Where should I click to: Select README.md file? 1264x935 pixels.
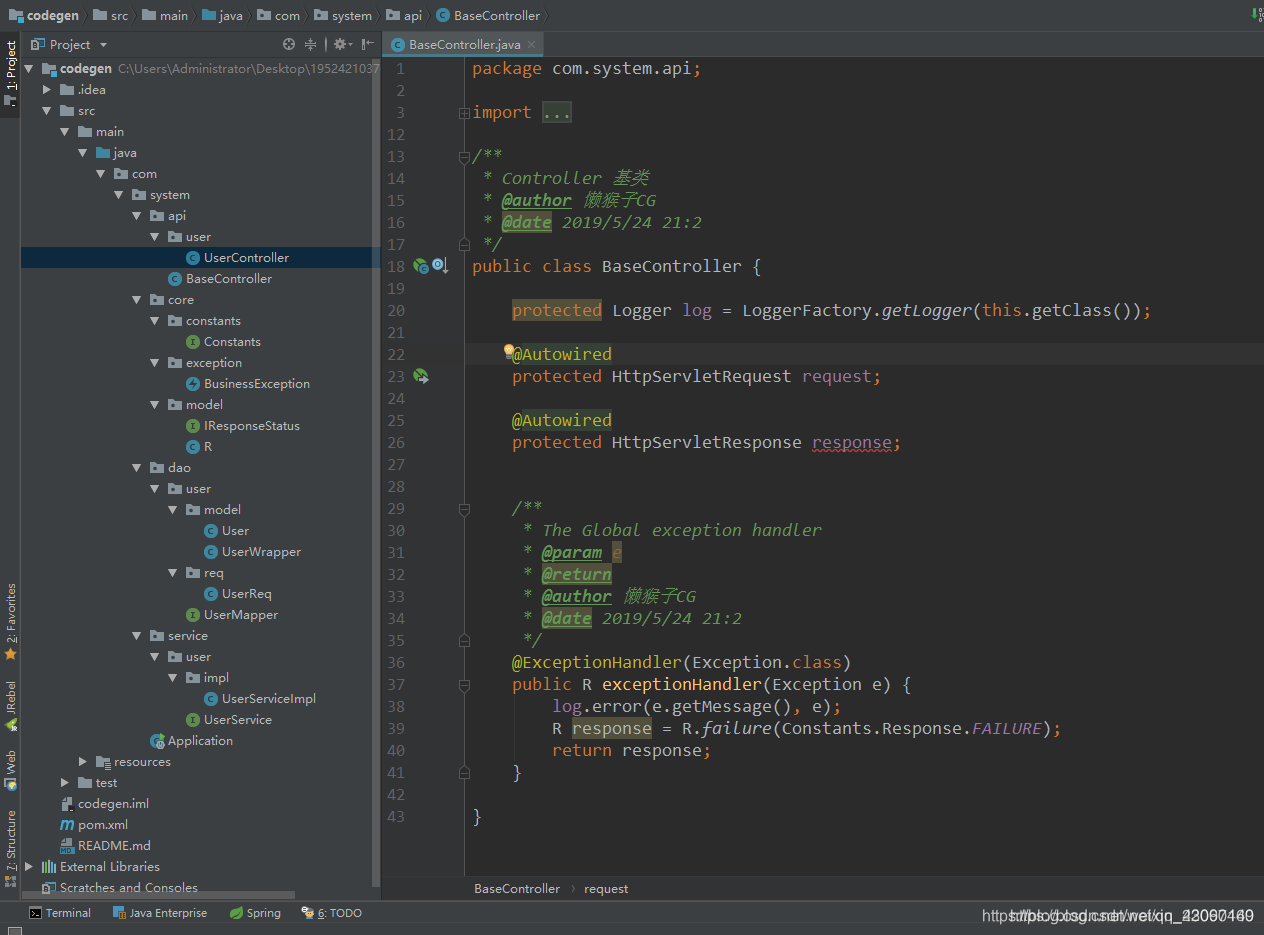(114, 846)
